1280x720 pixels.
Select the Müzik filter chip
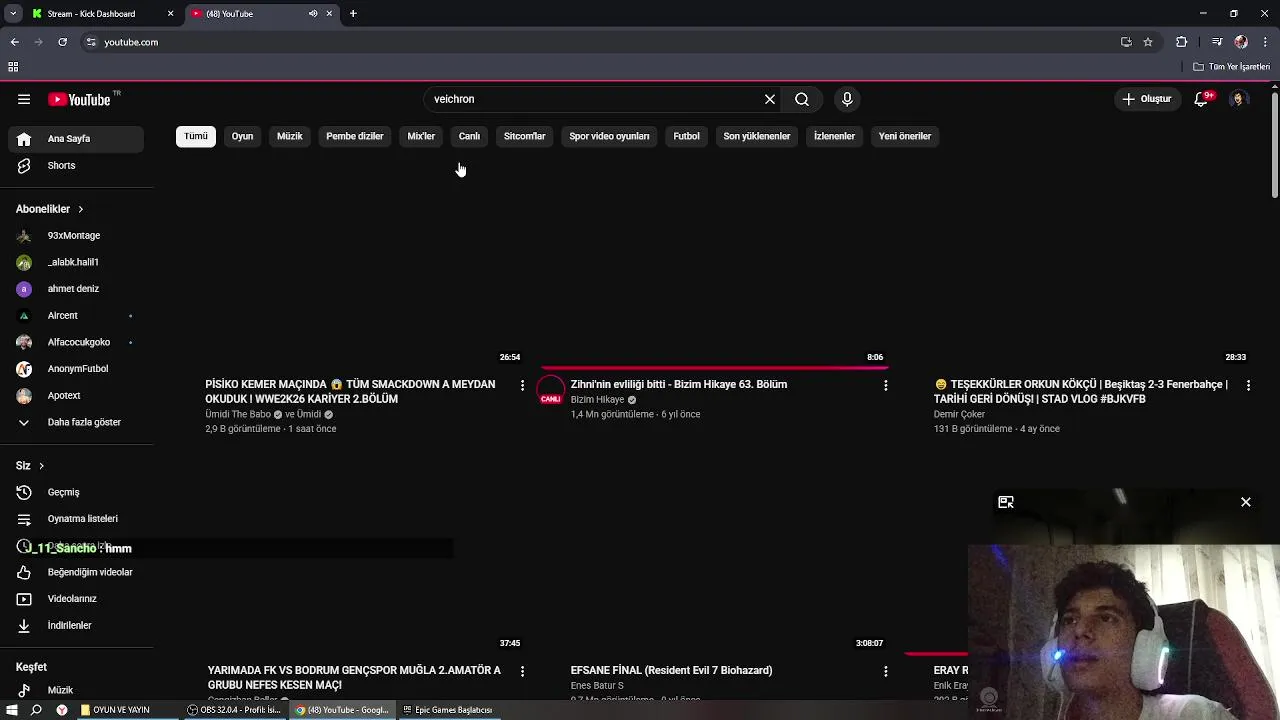(x=290, y=136)
